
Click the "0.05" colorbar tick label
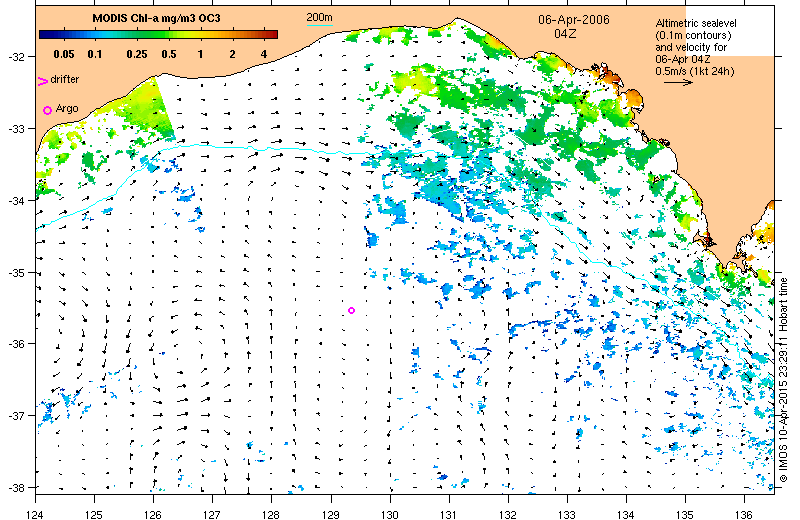tap(64, 54)
